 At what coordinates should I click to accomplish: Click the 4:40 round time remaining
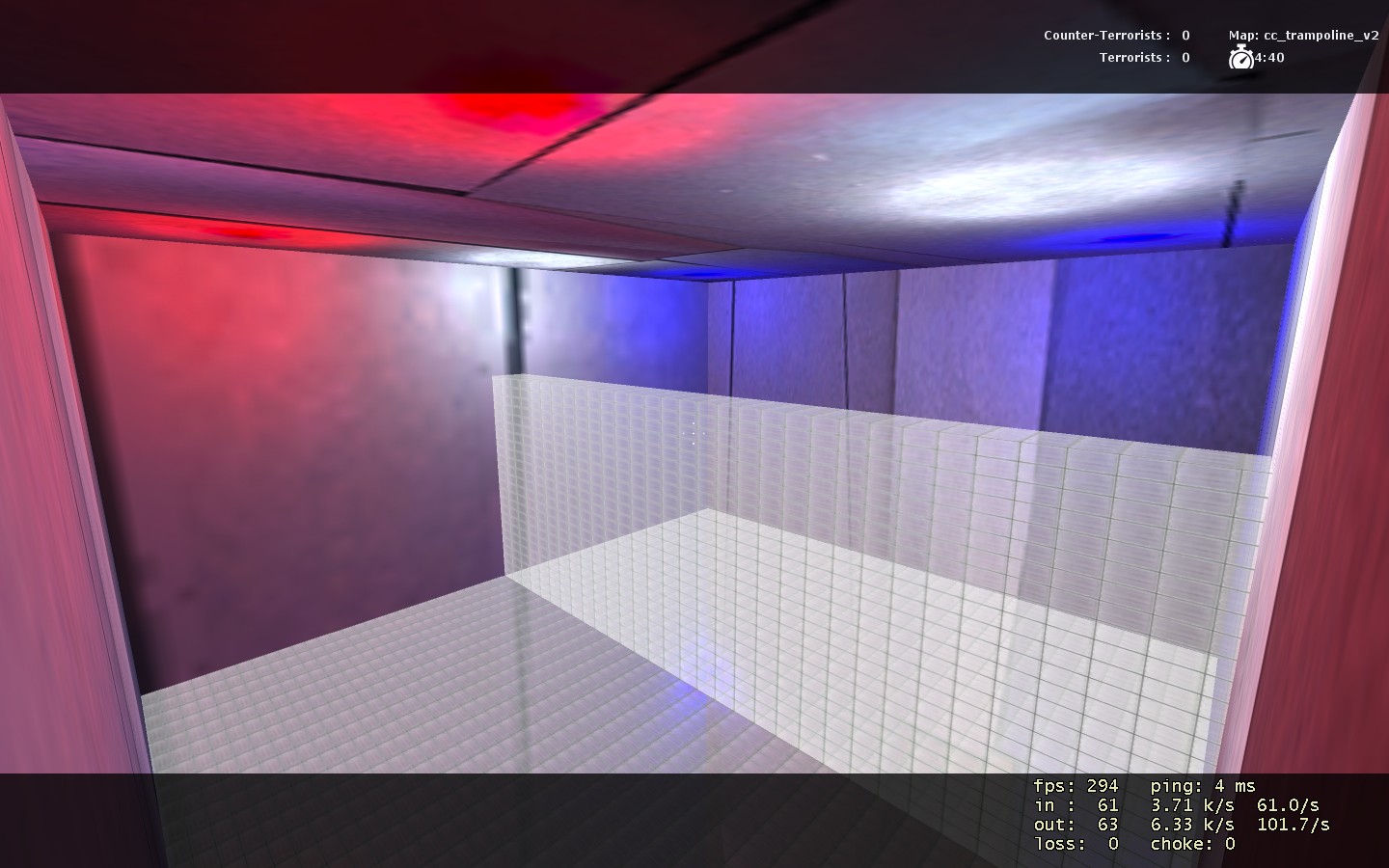[1269, 58]
